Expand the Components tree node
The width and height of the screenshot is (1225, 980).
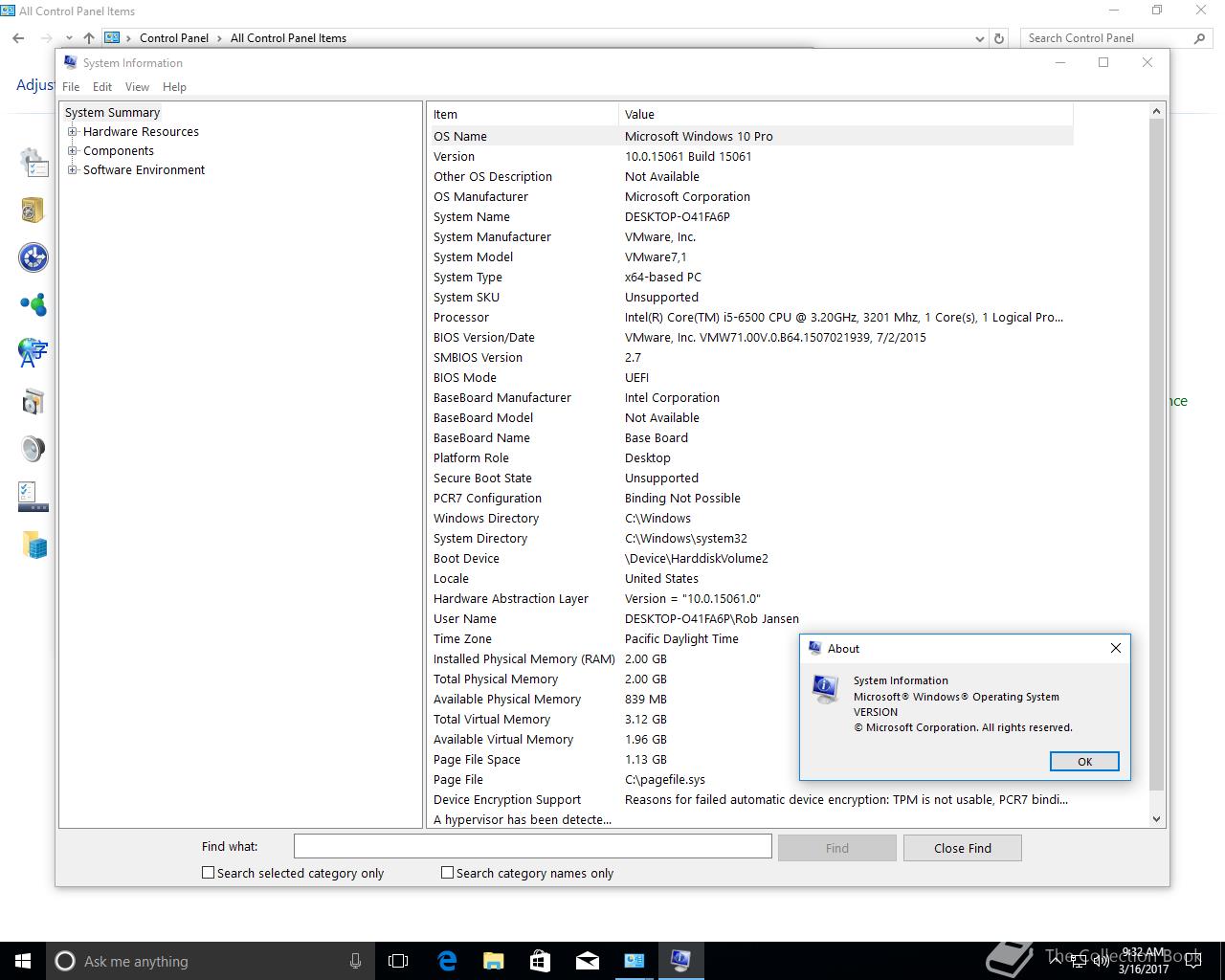72,151
